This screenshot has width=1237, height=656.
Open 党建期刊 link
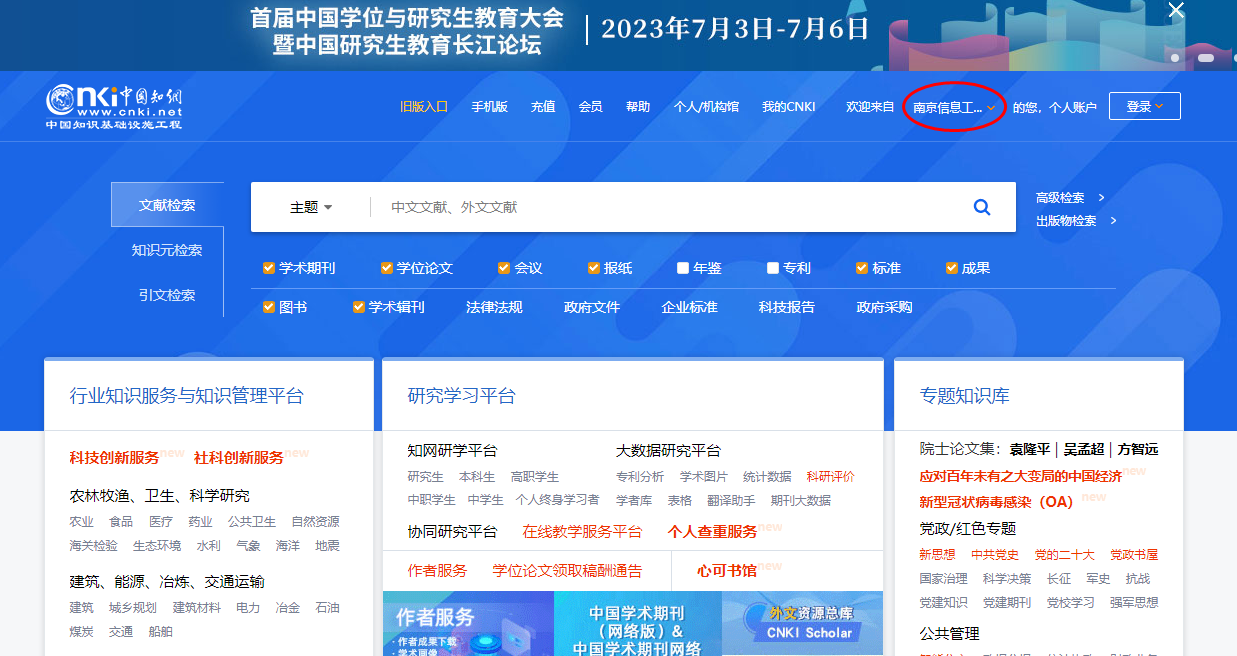coord(1007,603)
